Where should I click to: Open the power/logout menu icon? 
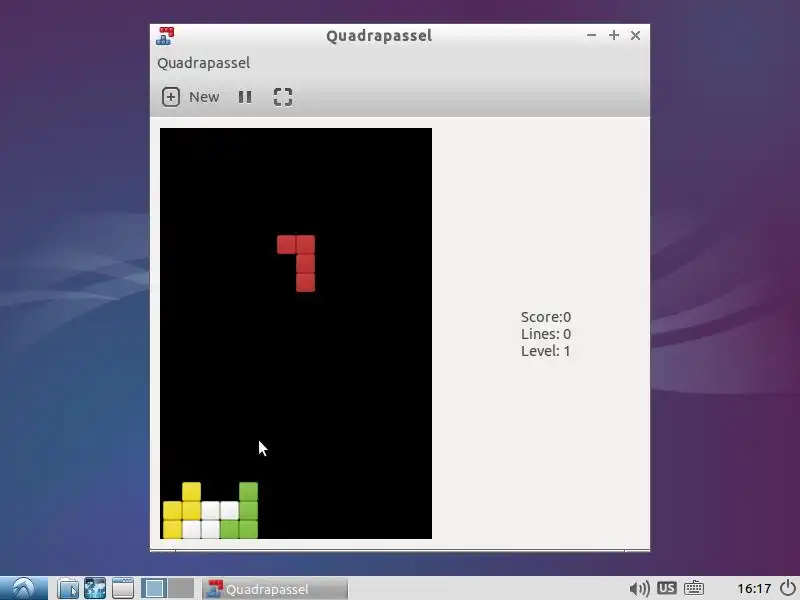pyautogui.click(x=788, y=588)
